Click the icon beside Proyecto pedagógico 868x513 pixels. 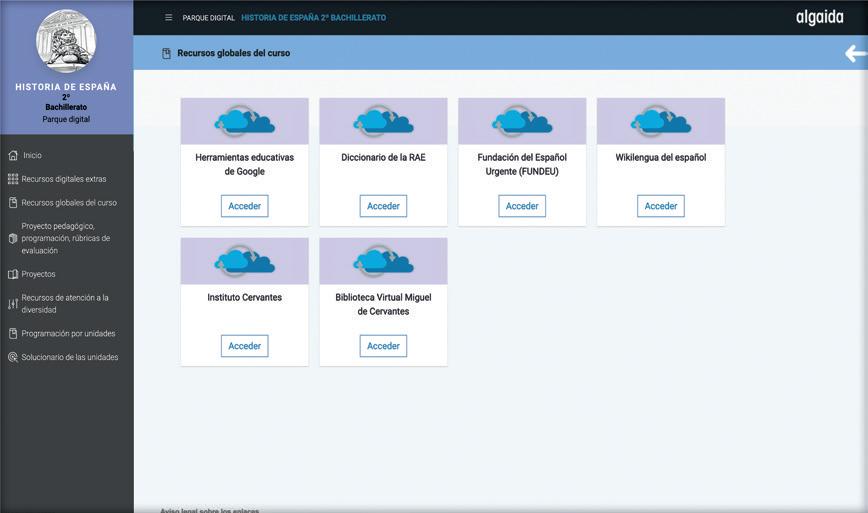[x=13, y=239]
